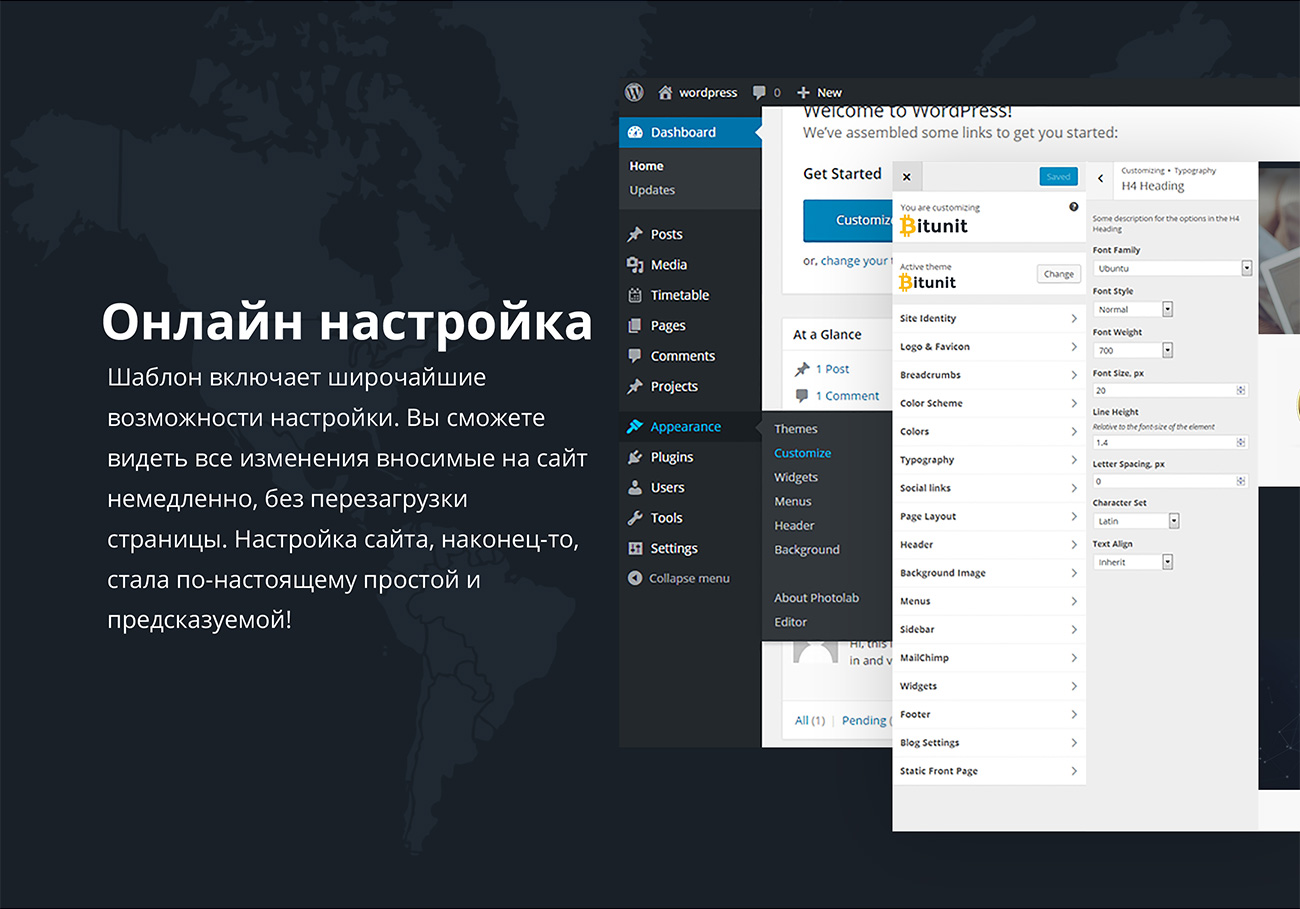
Task: Expand the Color Scheme section
Action: [989, 403]
